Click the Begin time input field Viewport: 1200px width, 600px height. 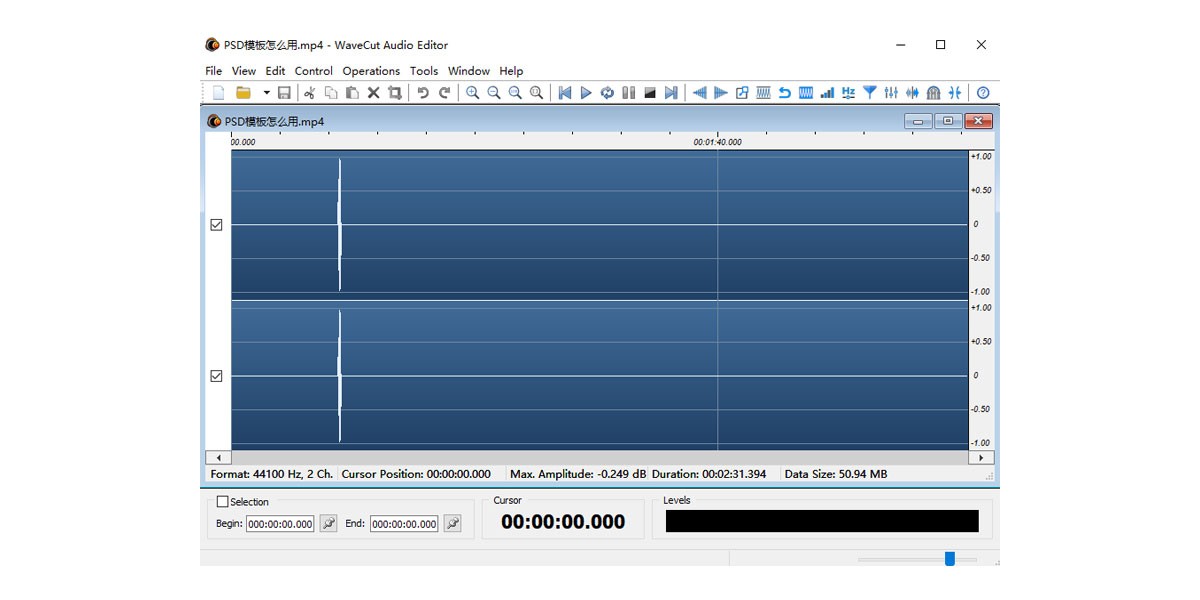pos(280,524)
